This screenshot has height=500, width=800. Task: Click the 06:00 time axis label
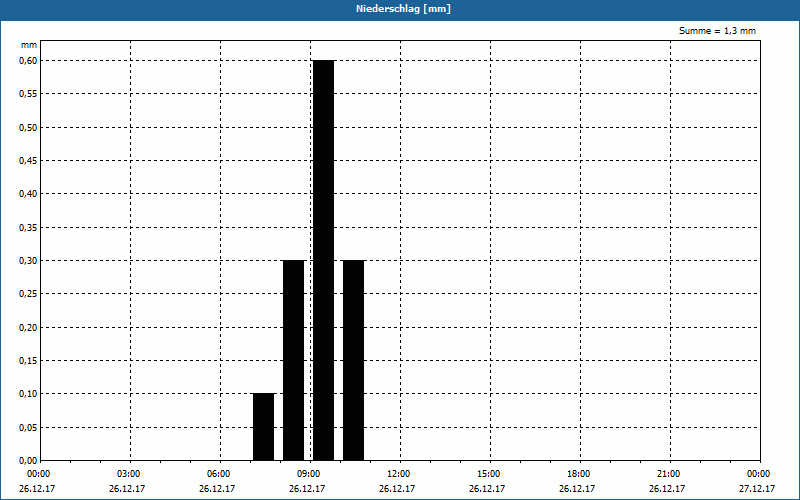click(219, 474)
